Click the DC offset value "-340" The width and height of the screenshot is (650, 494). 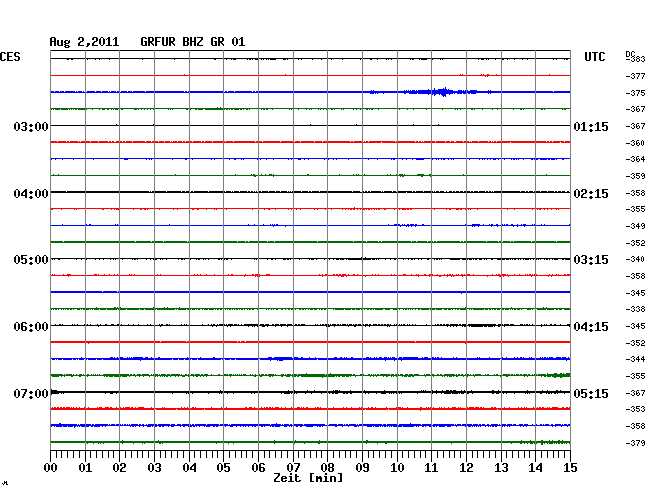point(635,259)
